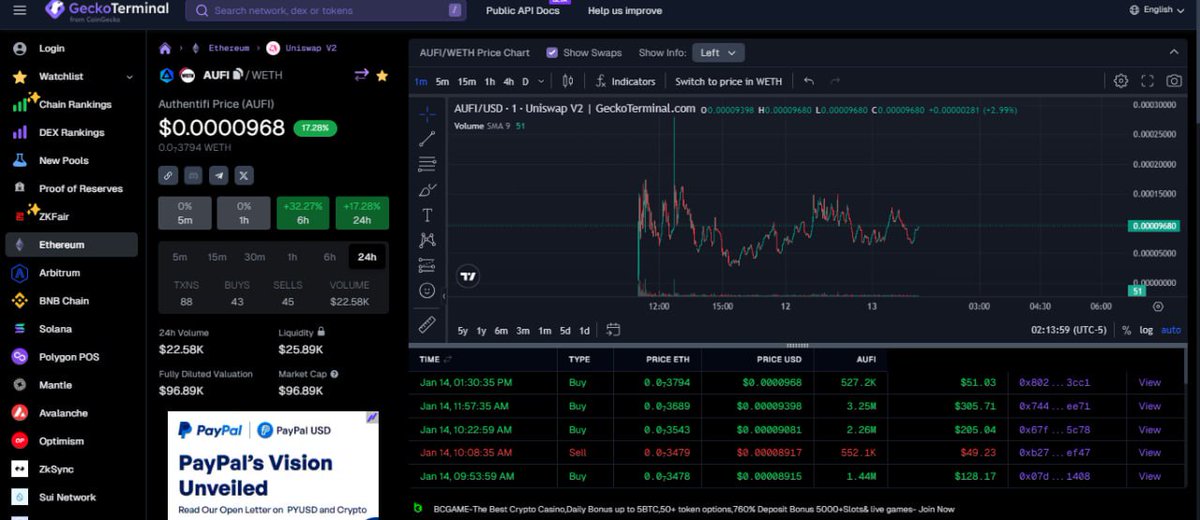Select the 24h stats tab
The height and width of the screenshot is (520, 1200).
(x=368, y=257)
